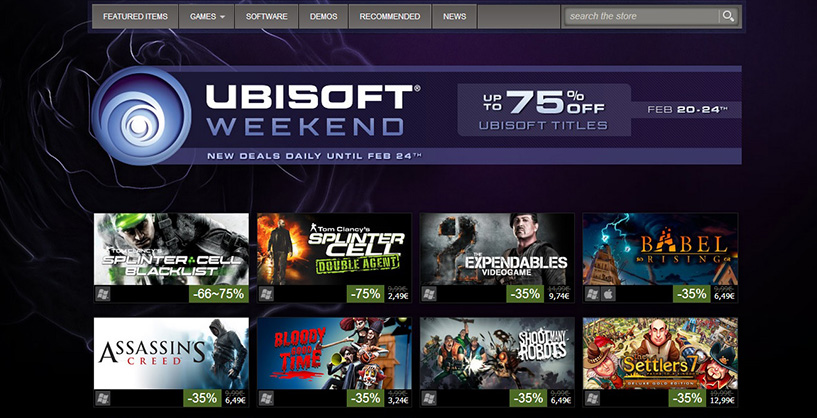This screenshot has height=418, width=817.
Task: Open The Expendables 2 Videogame thumbnail
Action: pos(497,249)
